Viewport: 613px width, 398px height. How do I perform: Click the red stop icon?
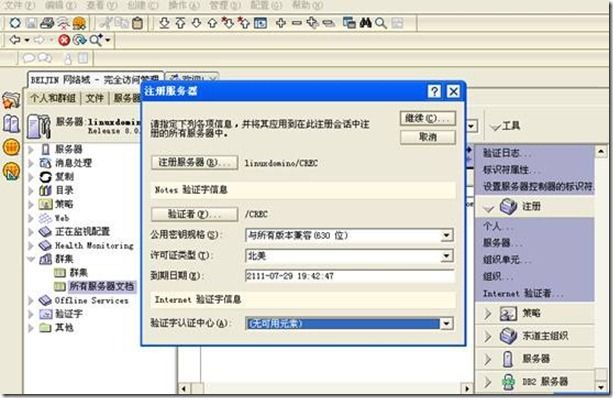pos(64,40)
